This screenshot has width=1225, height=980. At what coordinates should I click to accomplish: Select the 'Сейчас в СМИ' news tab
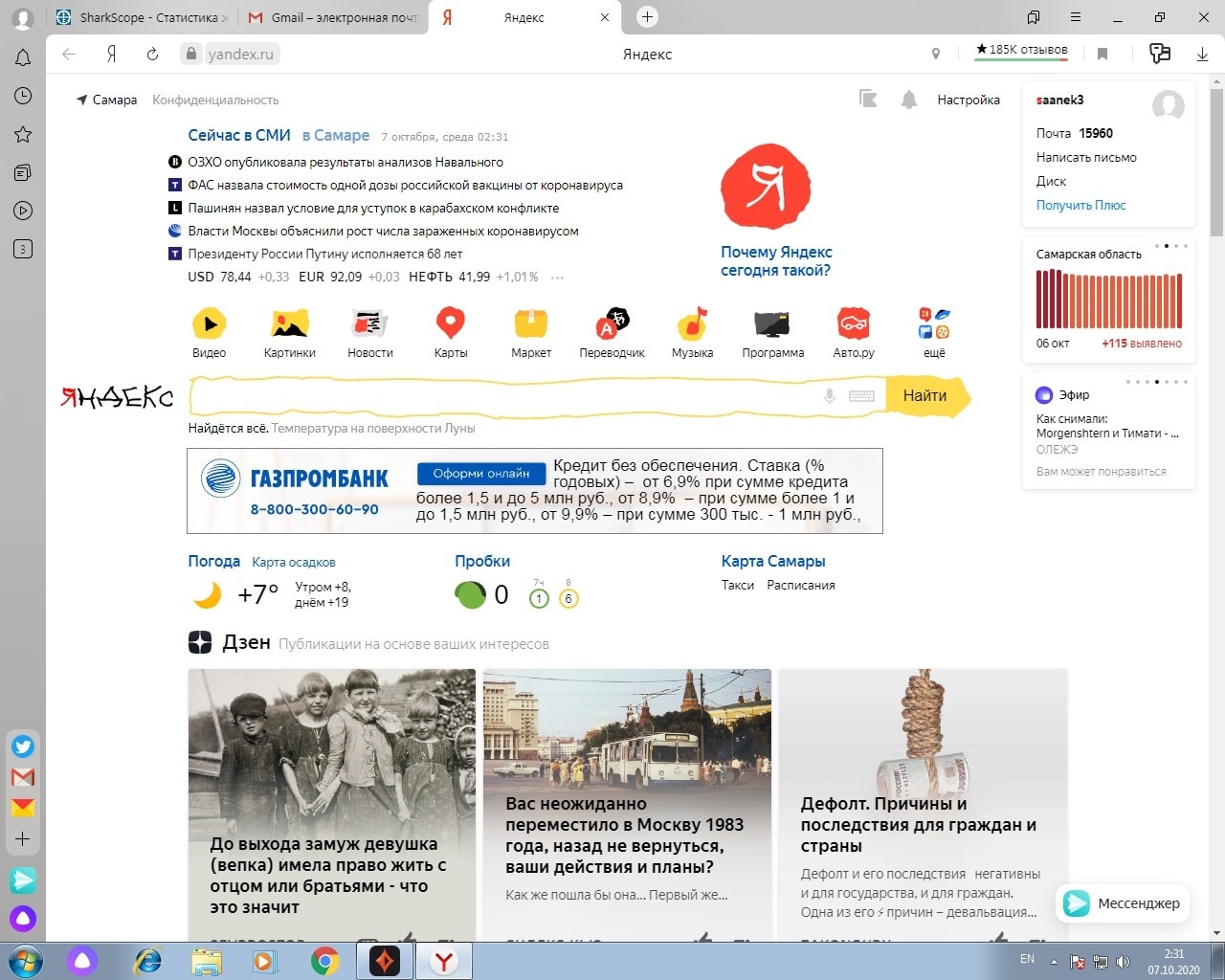coord(239,136)
